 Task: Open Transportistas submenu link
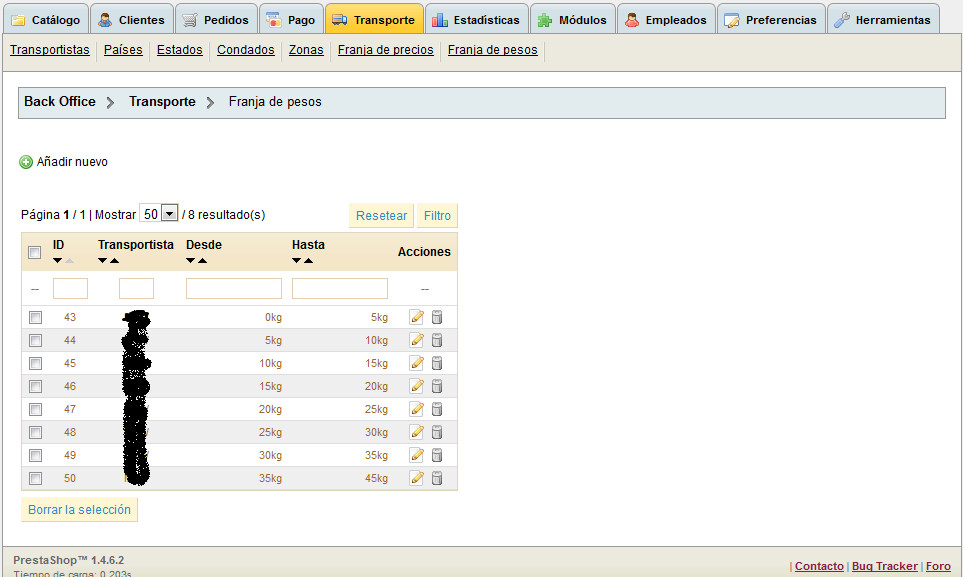[x=50, y=50]
